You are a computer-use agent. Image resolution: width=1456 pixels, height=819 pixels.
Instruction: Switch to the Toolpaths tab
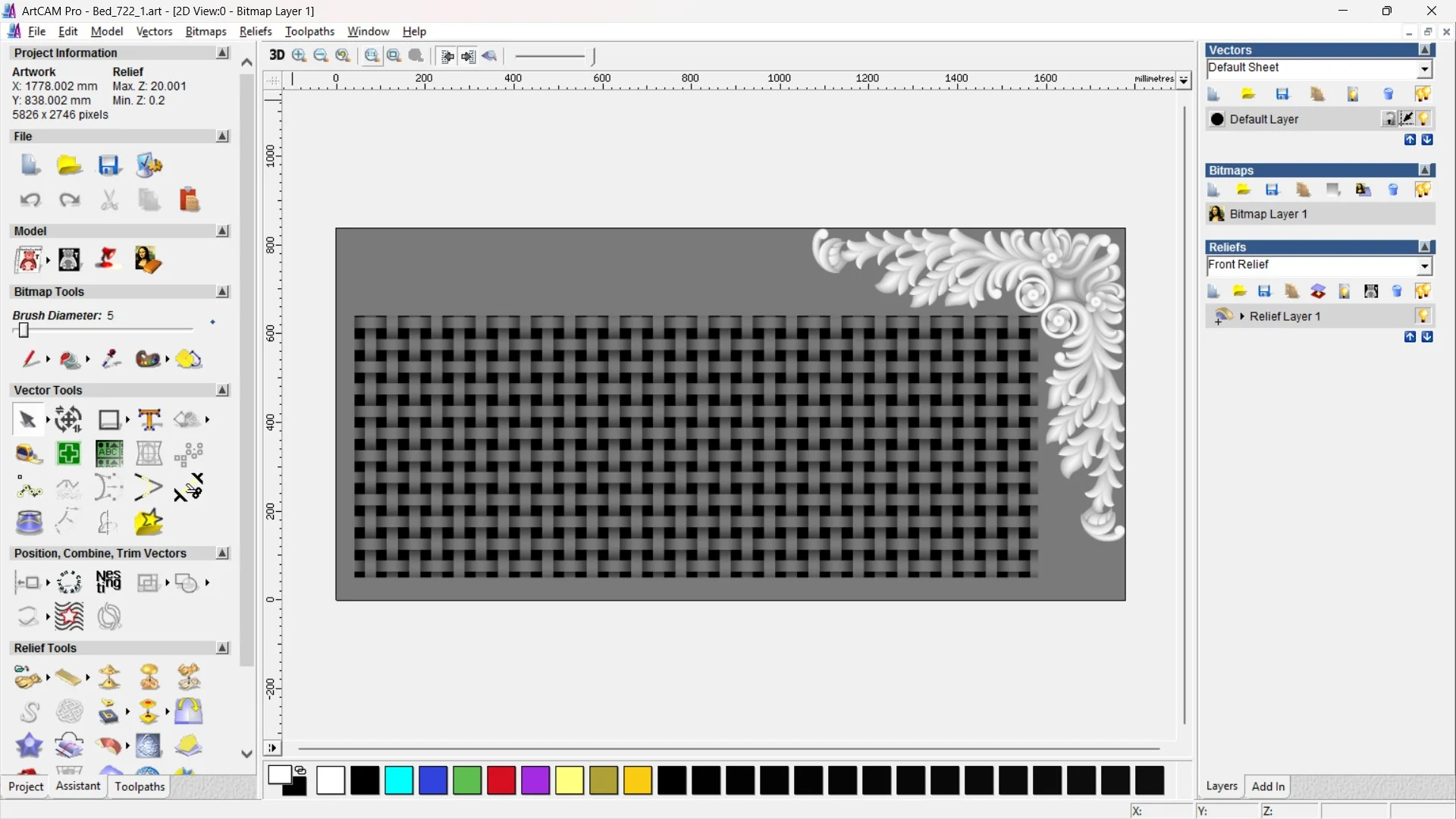coord(140,786)
